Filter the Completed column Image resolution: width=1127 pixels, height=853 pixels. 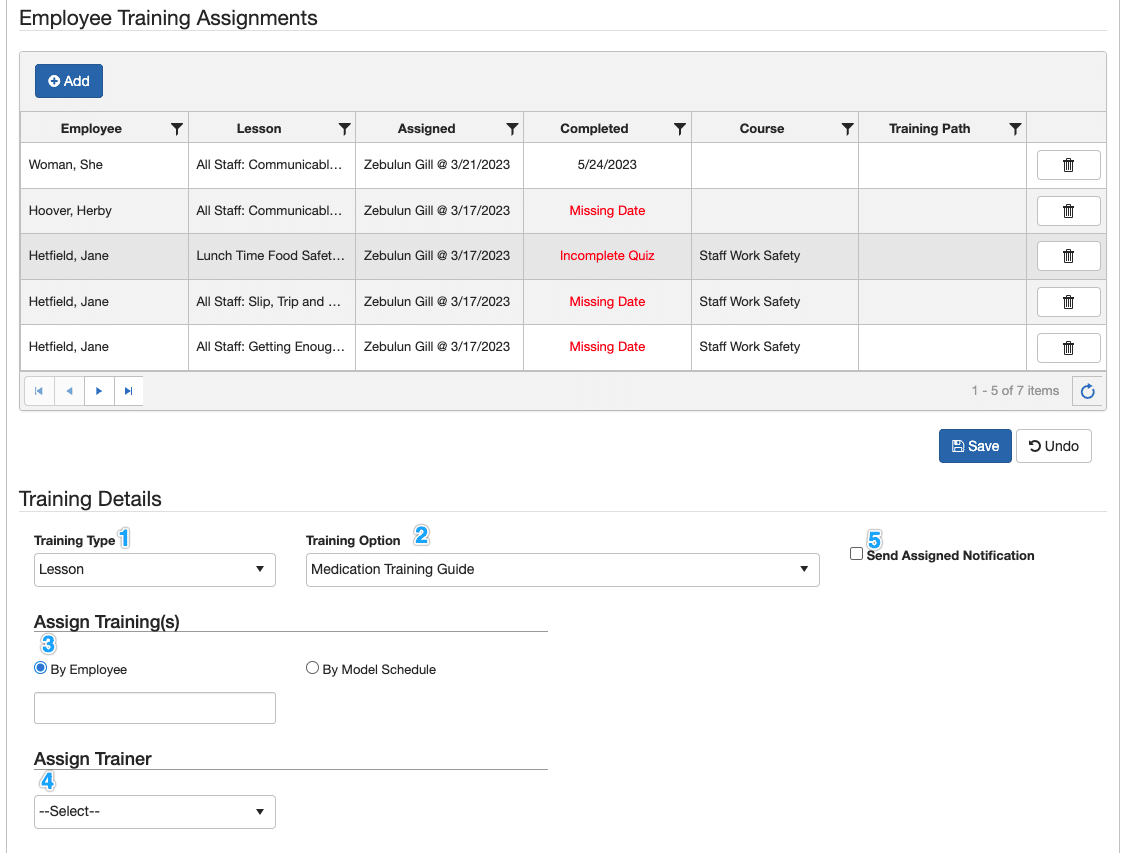pos(680,129)
